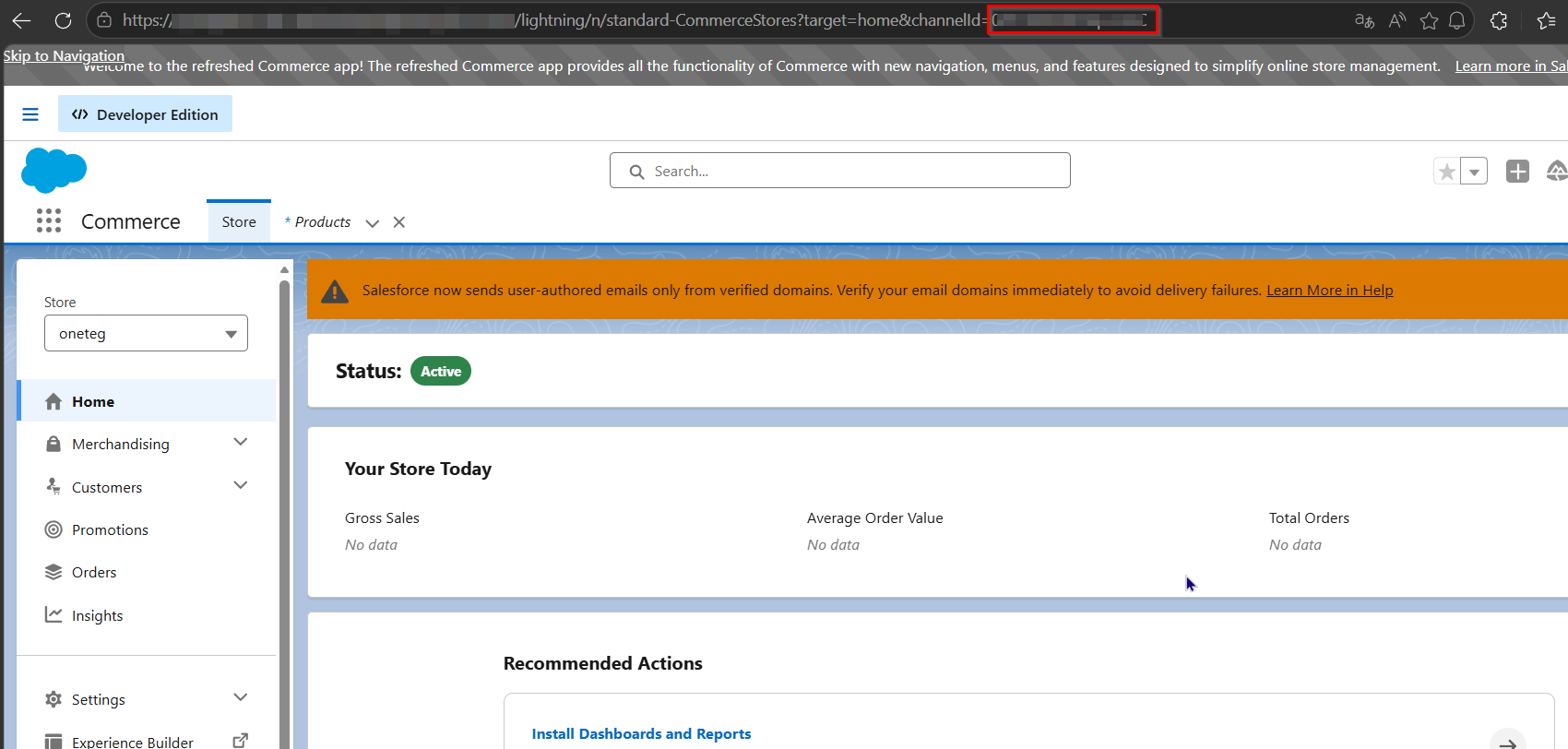Viewport: 1568px width, 749px height.
Task: Open the global actions plus icon
Action: (1517, 171)
